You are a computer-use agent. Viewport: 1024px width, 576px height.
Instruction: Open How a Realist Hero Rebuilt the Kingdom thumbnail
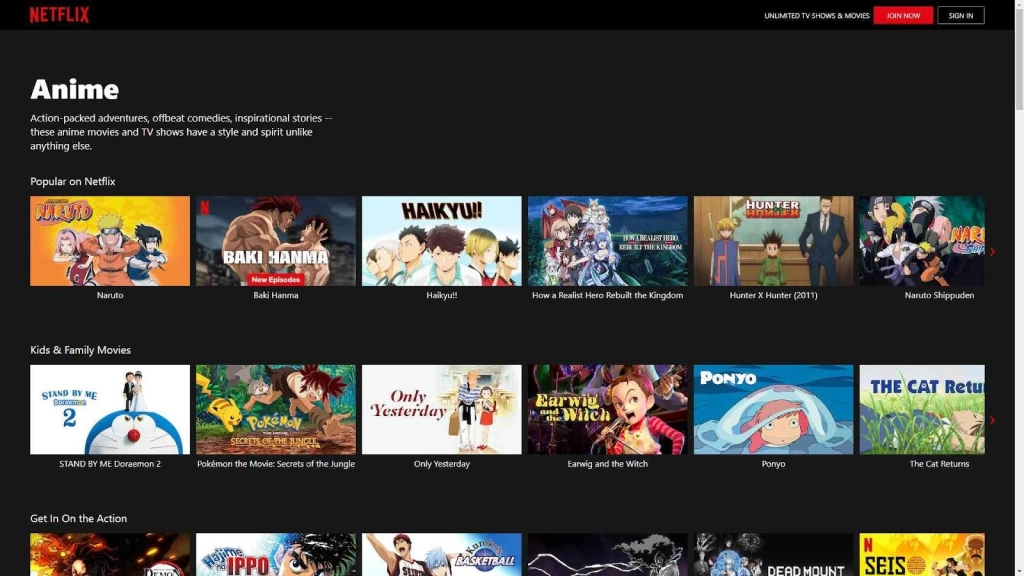607,241
